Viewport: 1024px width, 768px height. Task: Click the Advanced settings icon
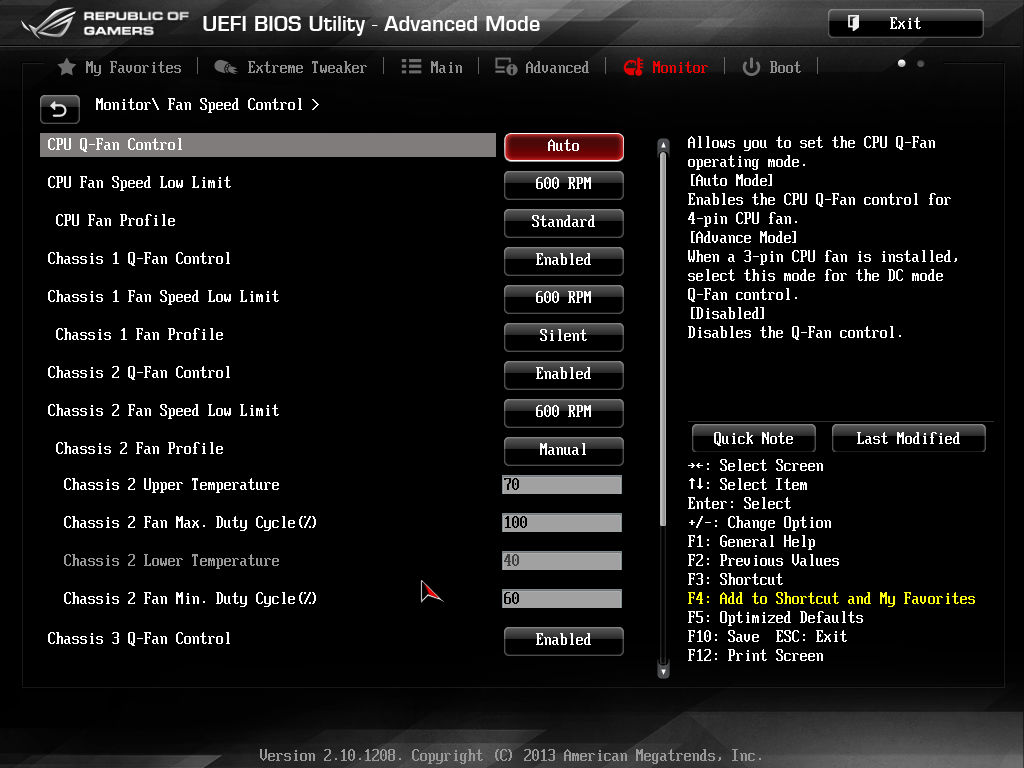click(x=505, y=67)
